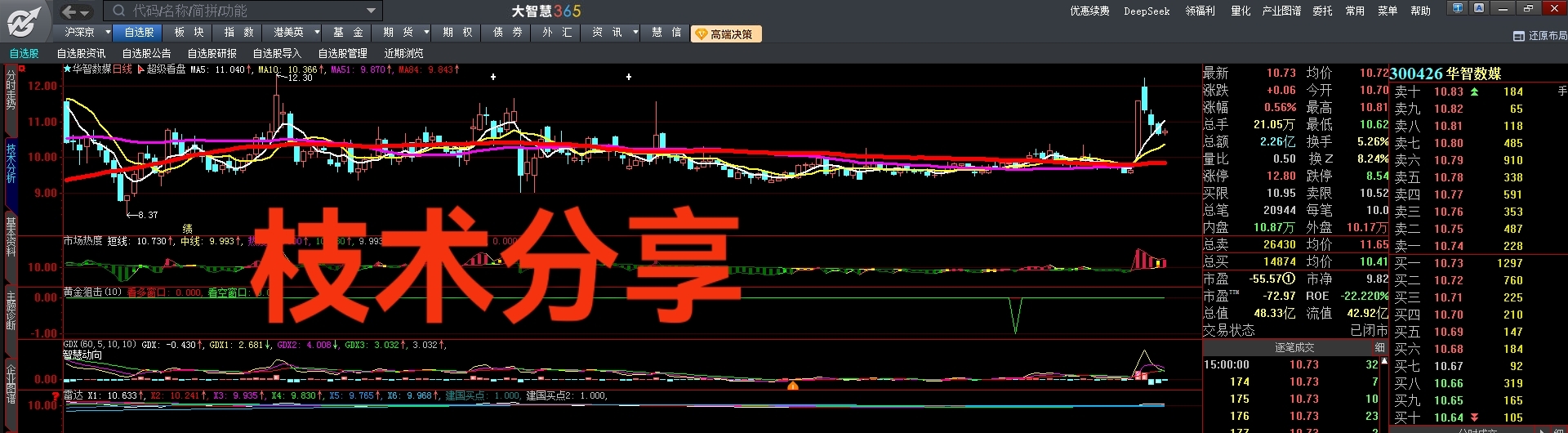
Task: Click the multi-screen monitor icon
Action: coord(1458,7)
